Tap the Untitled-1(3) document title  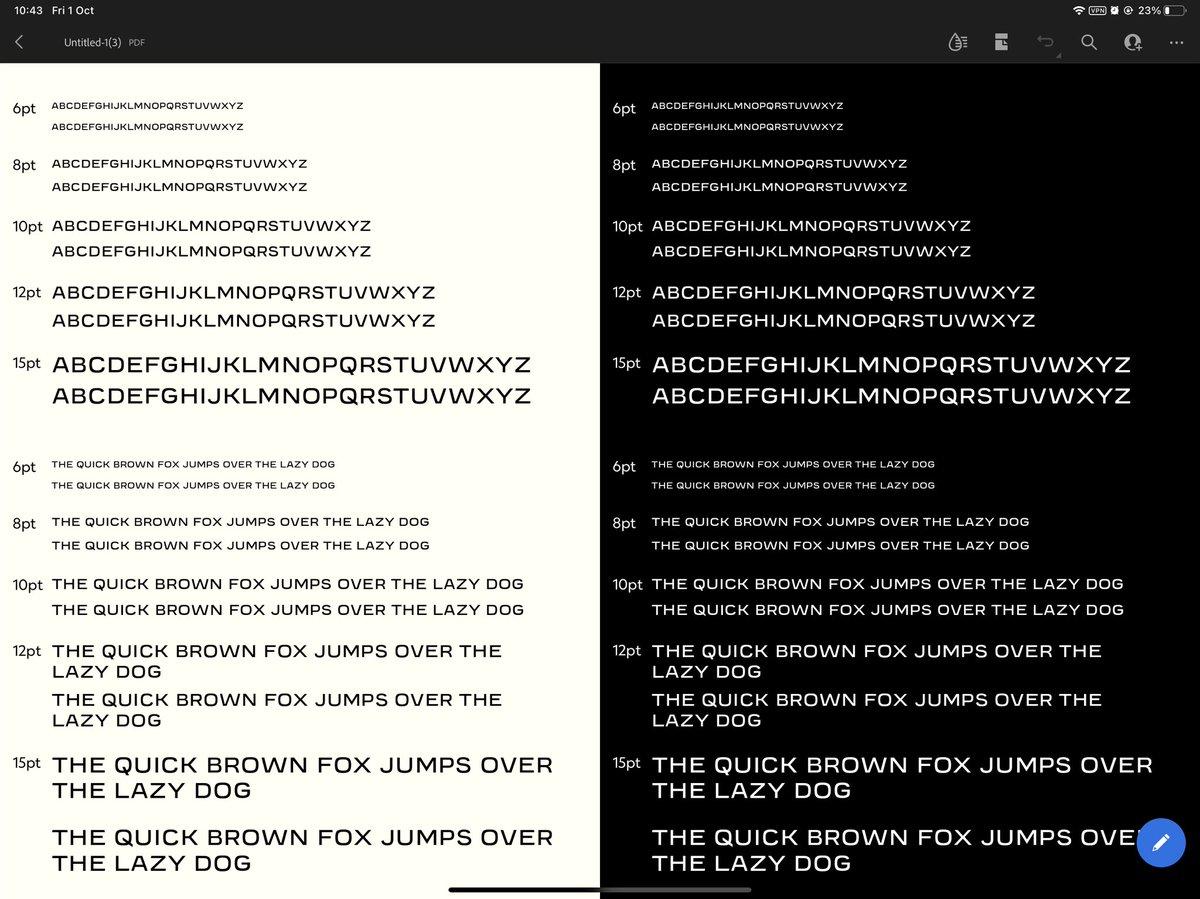pyautogui.click(x=94, y=43)
